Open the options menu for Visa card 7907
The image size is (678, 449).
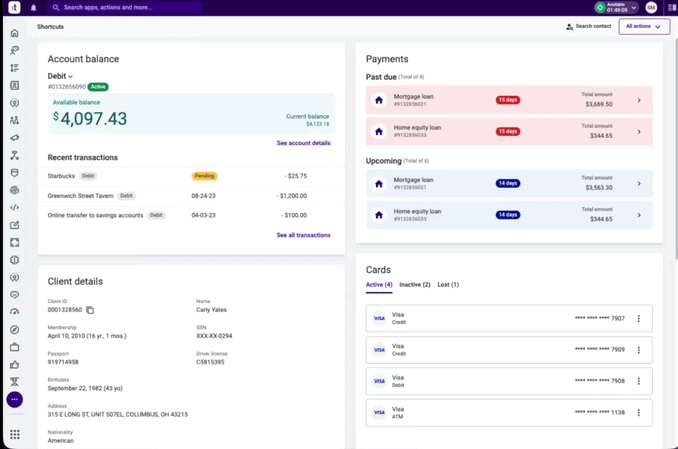click(x=639, y=318)
